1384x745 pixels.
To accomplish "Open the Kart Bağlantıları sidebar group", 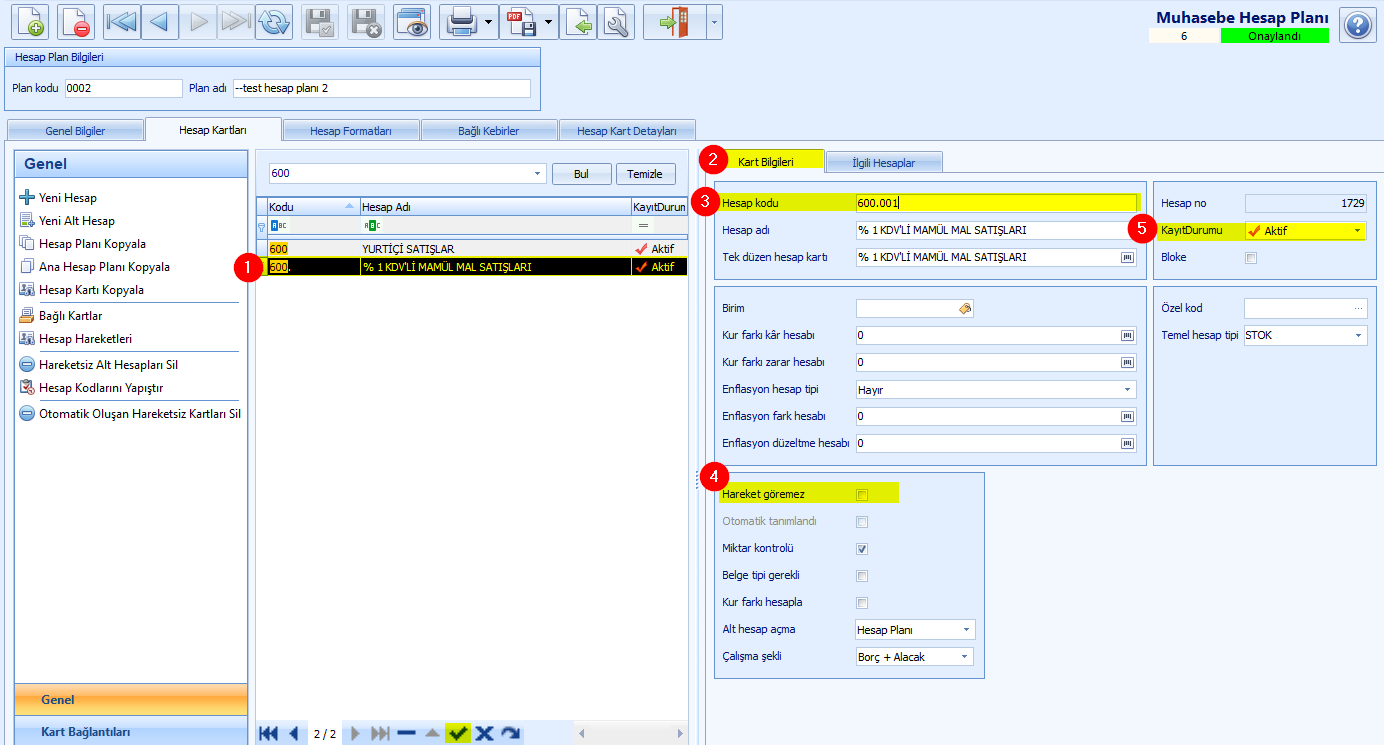I will [x=131, y=732].
